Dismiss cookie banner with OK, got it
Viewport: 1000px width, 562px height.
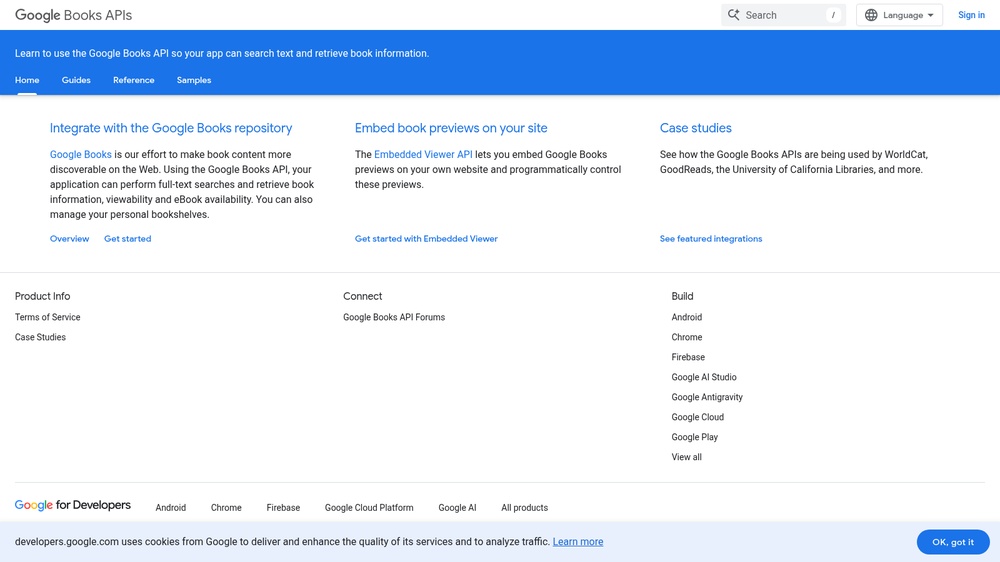point(953,542)
